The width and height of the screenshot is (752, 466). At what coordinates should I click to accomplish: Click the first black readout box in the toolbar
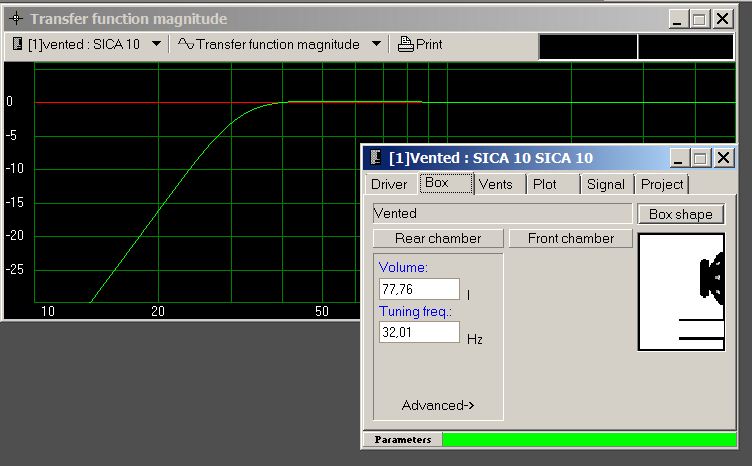tap(588, 47)
